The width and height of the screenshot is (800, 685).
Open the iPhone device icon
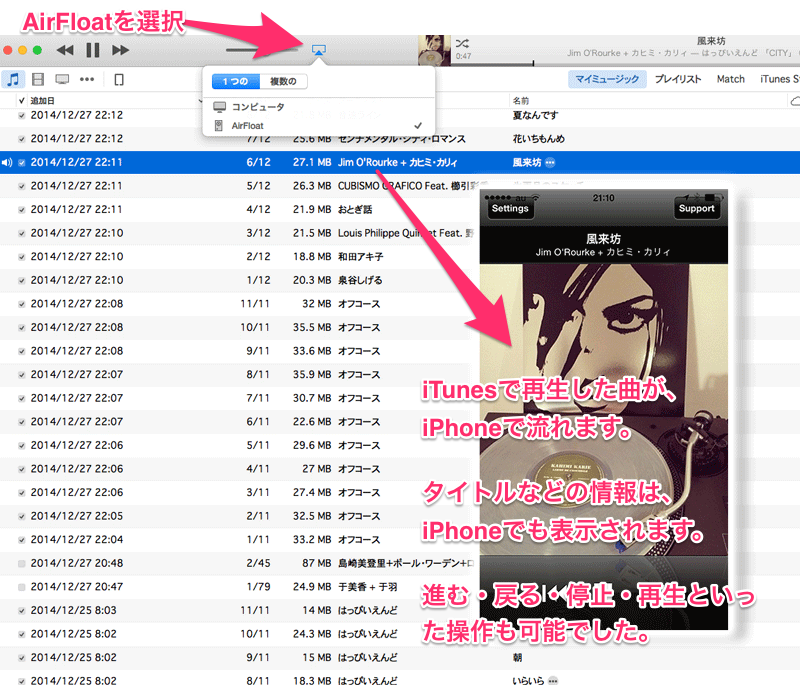pos(119,80)
